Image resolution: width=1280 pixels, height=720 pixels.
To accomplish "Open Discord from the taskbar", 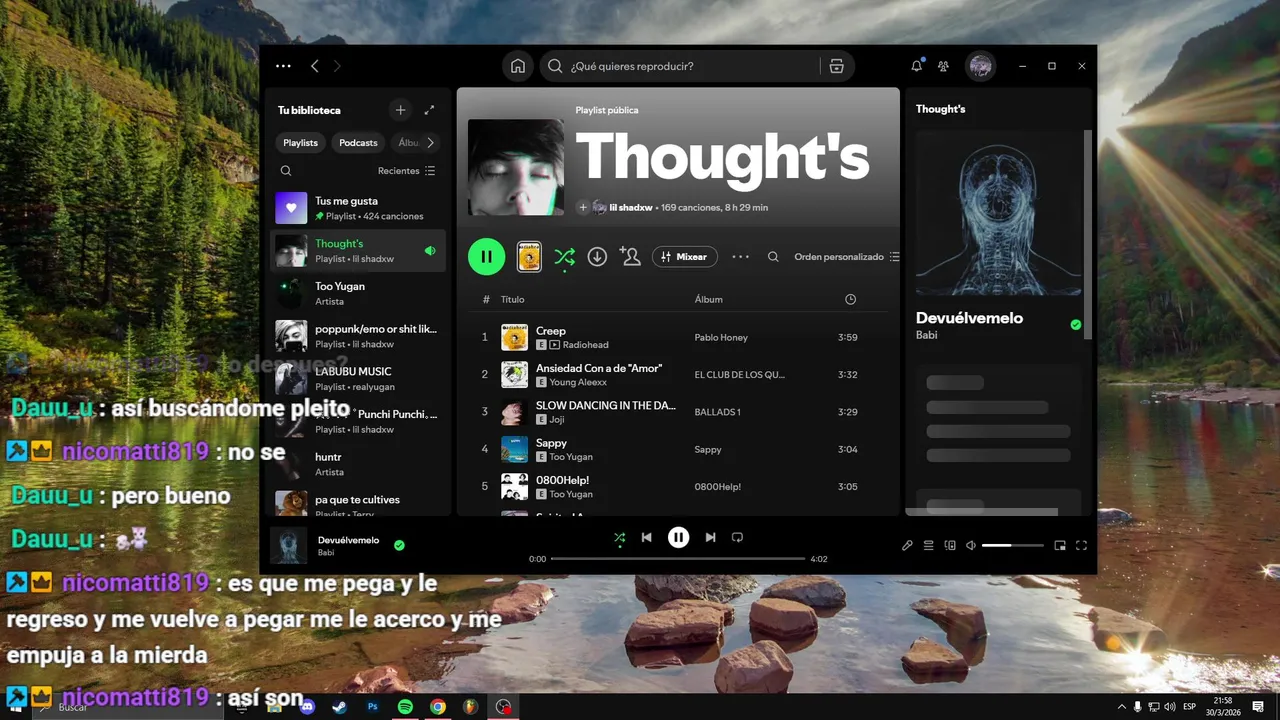I will (x=307, y=706).
